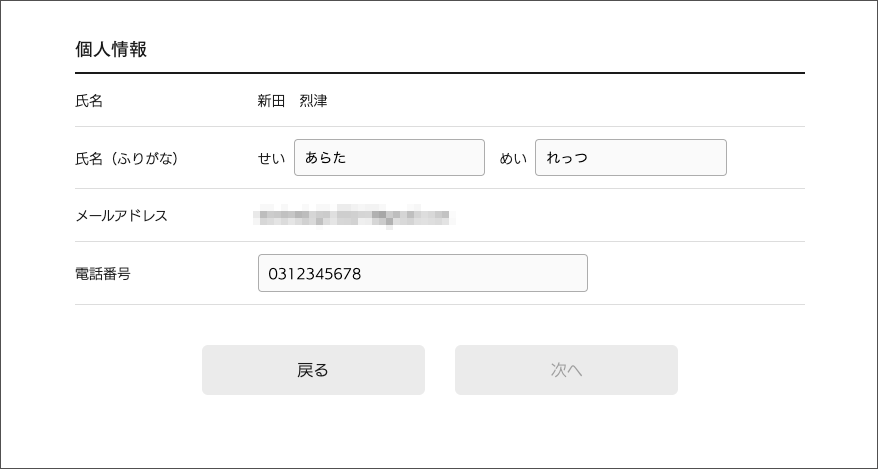Place cursor after あらた in せい field
Viewport: 878px width, 469px height.
[x=348, y=158]
